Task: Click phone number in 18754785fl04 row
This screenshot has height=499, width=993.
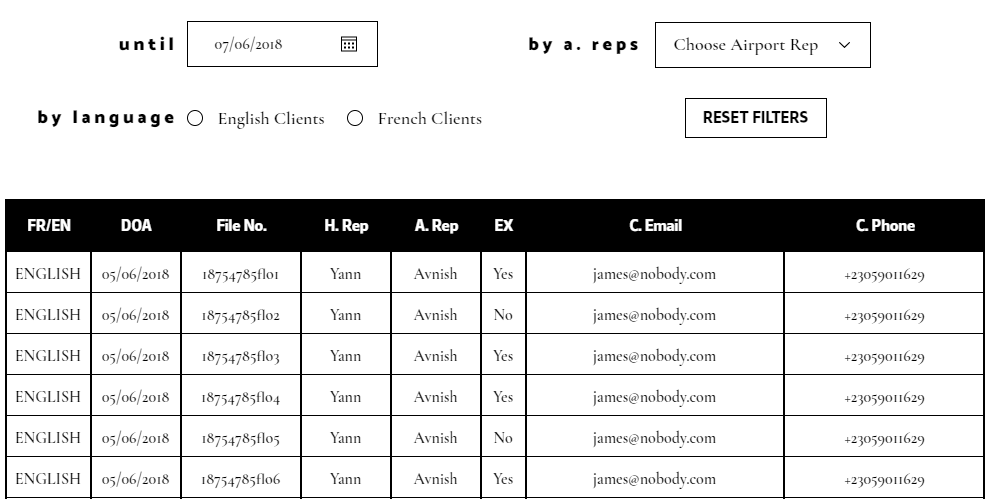Action: (884, 397)
